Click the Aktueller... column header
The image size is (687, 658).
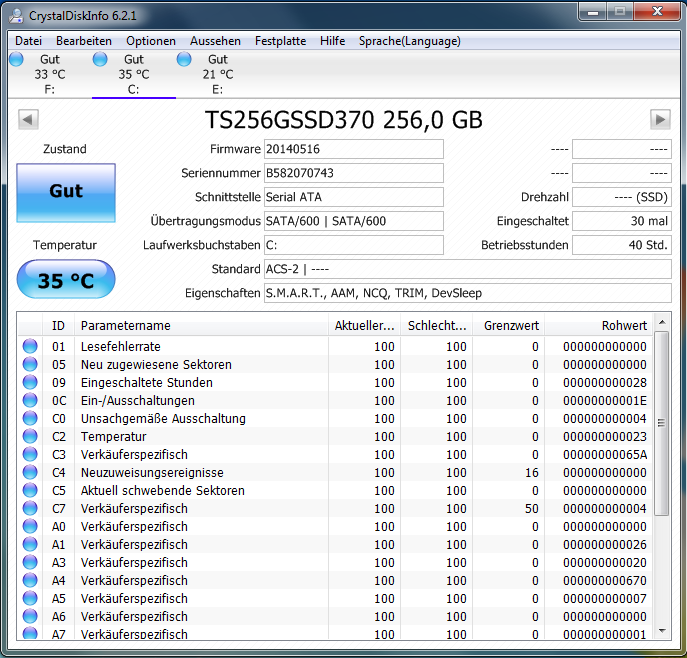click(364, 325)
